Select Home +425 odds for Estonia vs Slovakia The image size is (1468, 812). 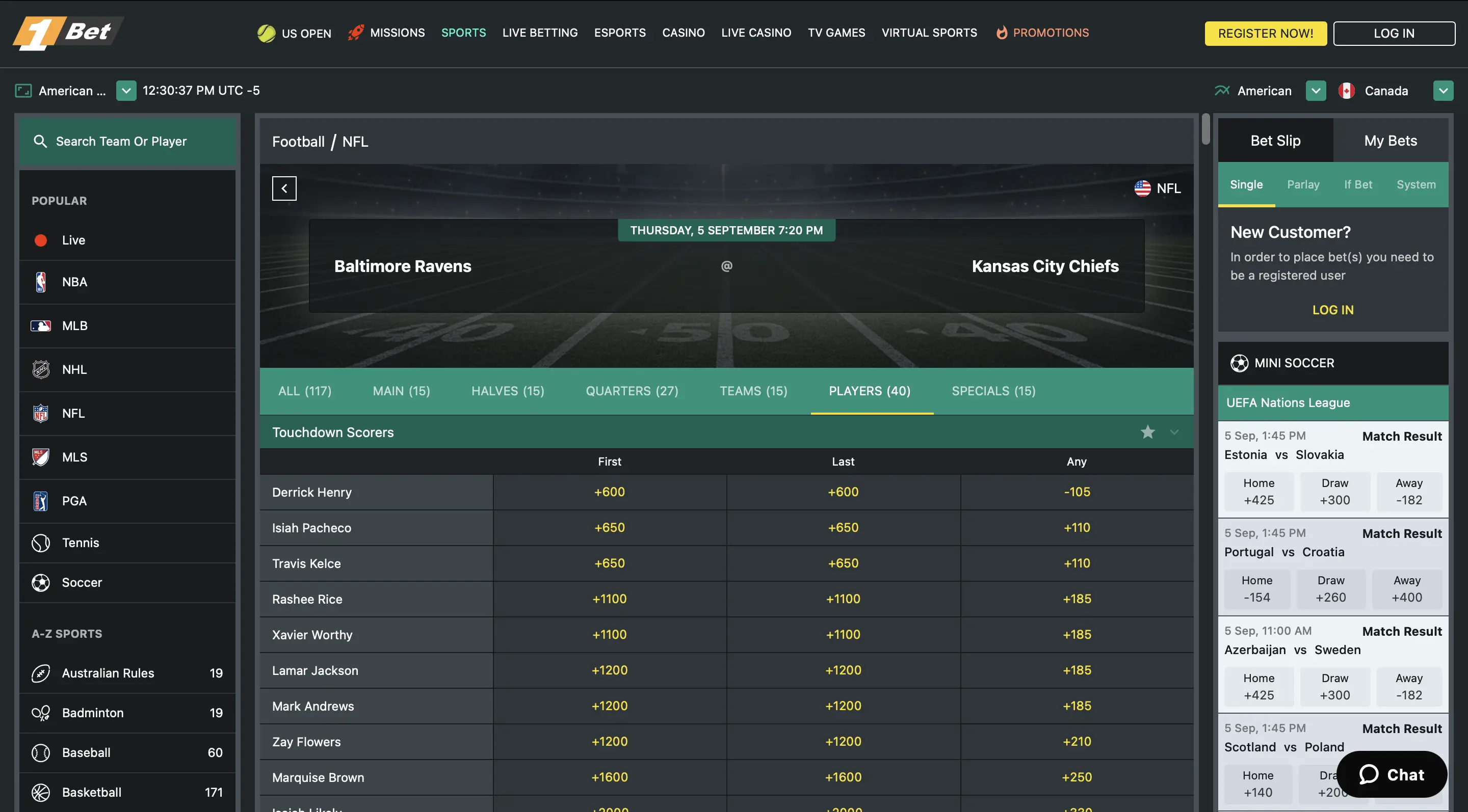click(1259, 491)
